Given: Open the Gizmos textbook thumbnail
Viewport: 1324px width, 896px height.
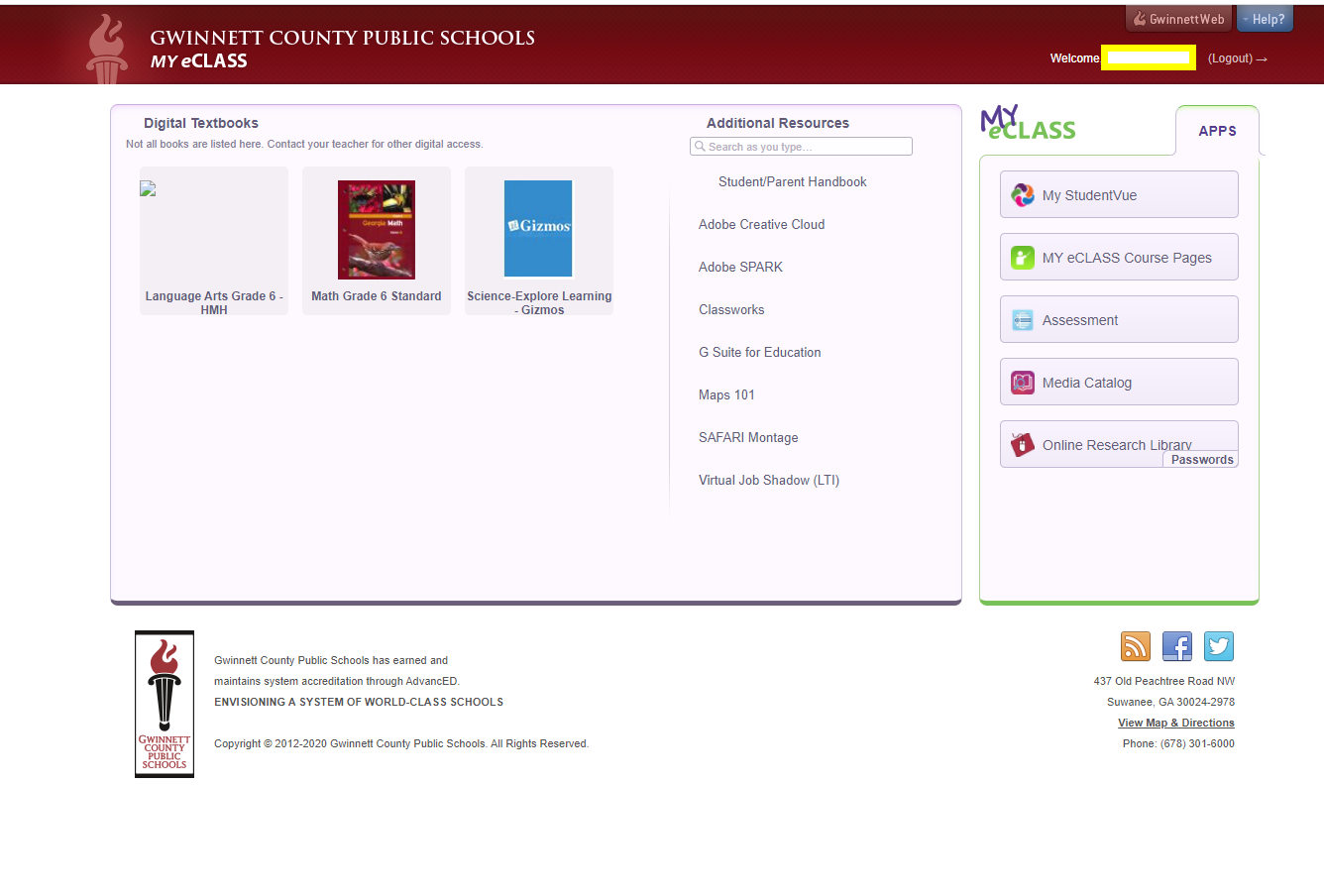Looking at the screenshot, I should [538, 229].
